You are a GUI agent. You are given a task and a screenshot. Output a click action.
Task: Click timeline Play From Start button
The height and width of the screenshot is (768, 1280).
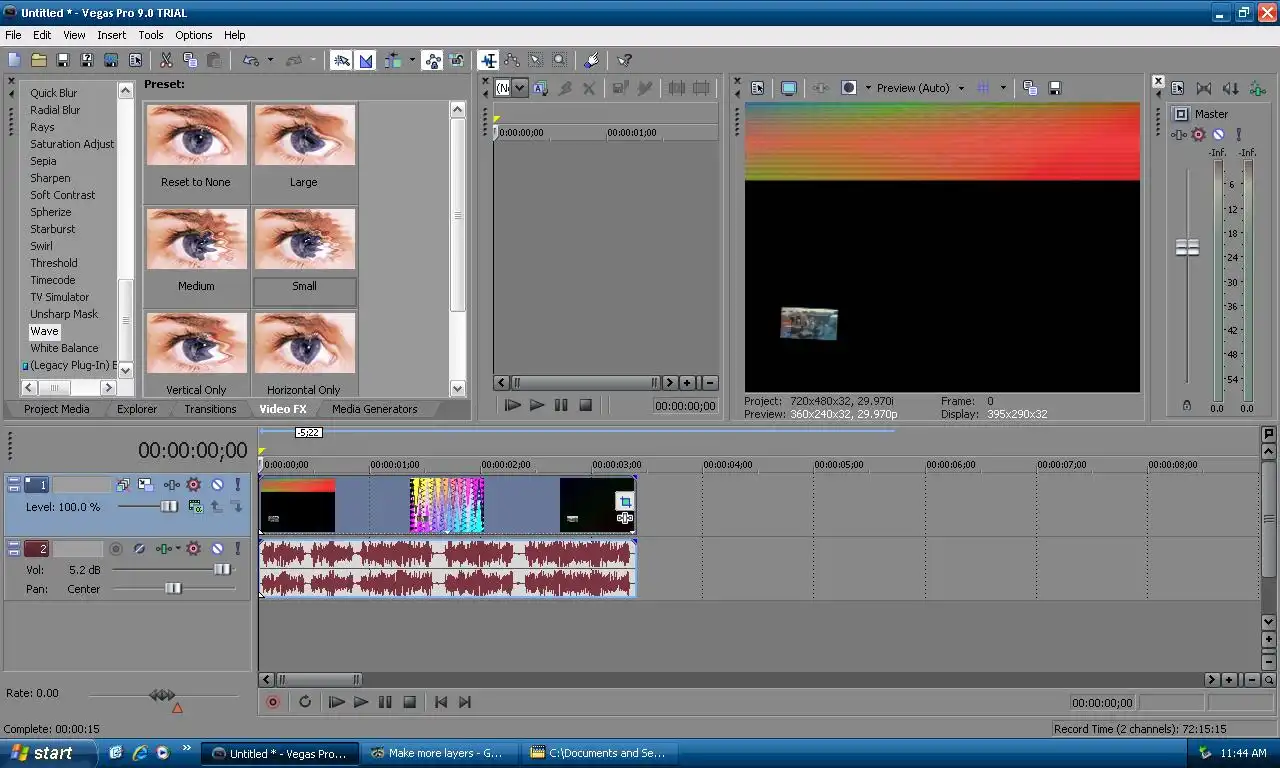(337, 702)
